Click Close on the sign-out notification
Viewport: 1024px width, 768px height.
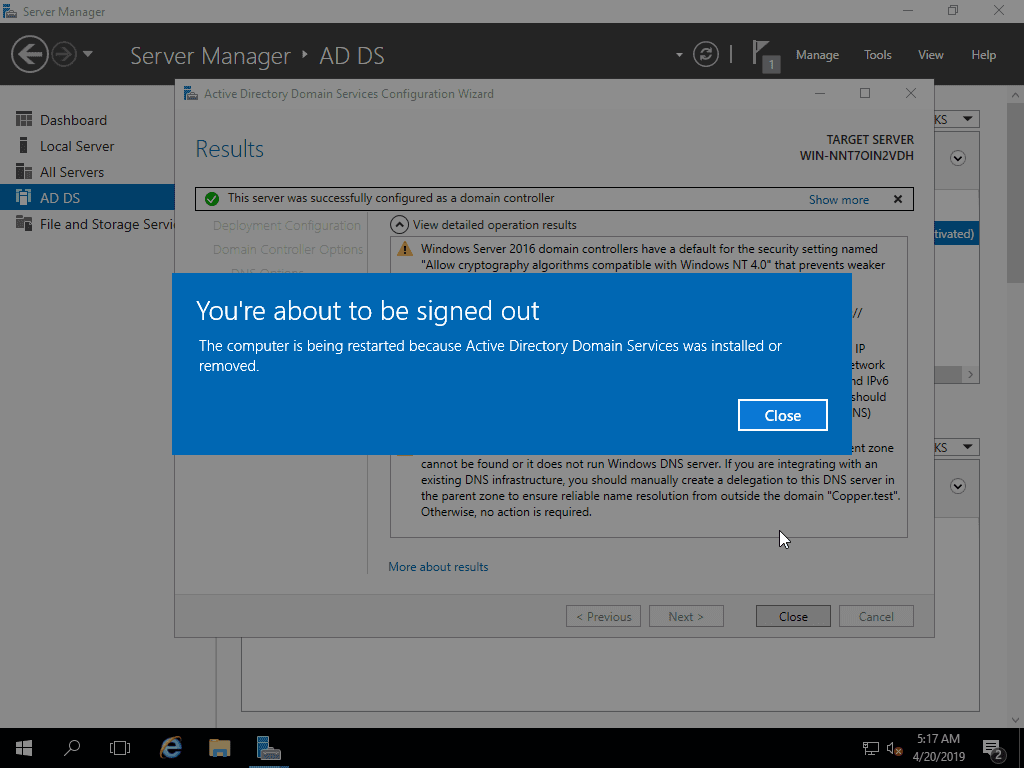coord(782,415)
